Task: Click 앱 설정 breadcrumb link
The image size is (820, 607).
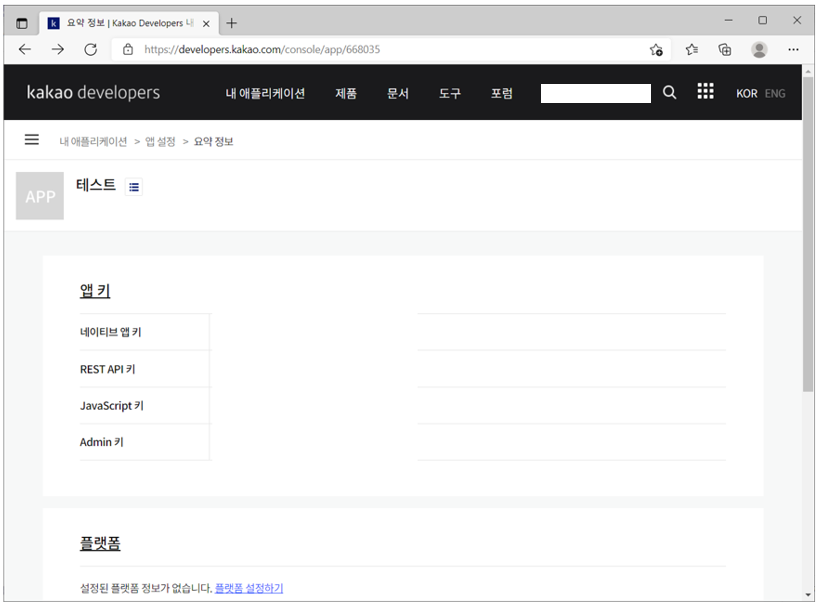Action: tap(160, 142)
